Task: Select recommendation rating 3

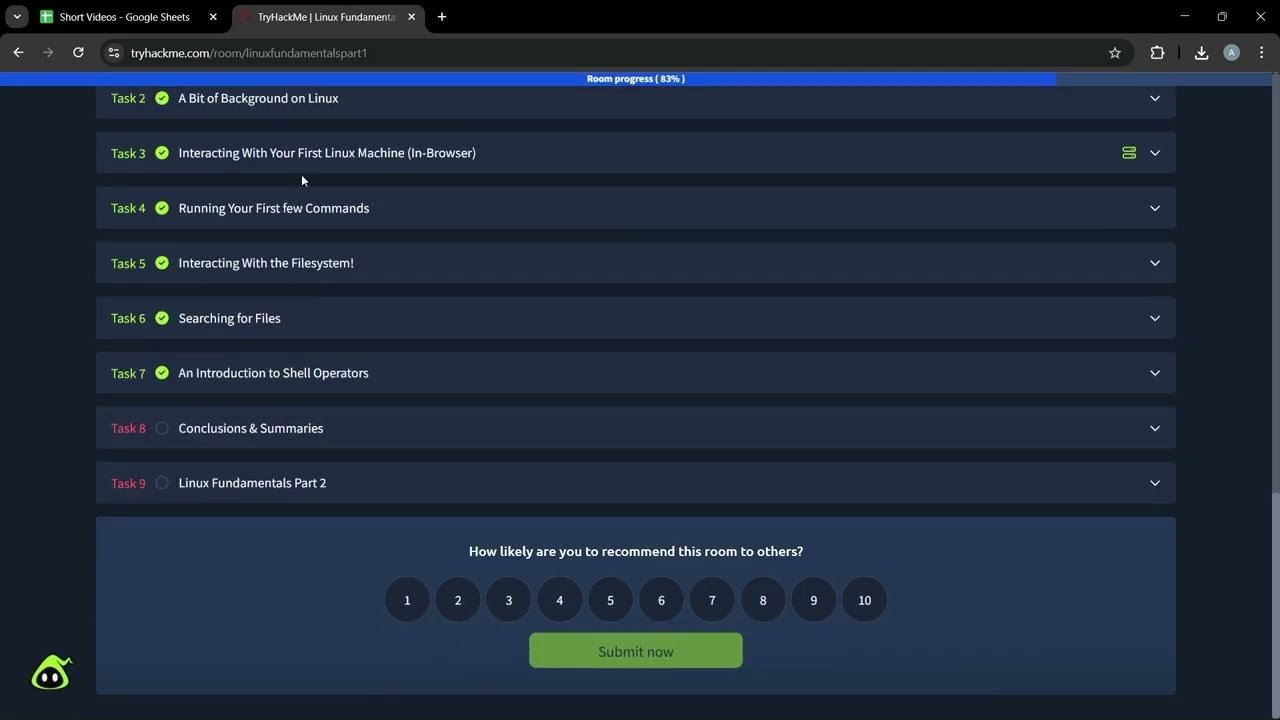Action: point(509,600)
